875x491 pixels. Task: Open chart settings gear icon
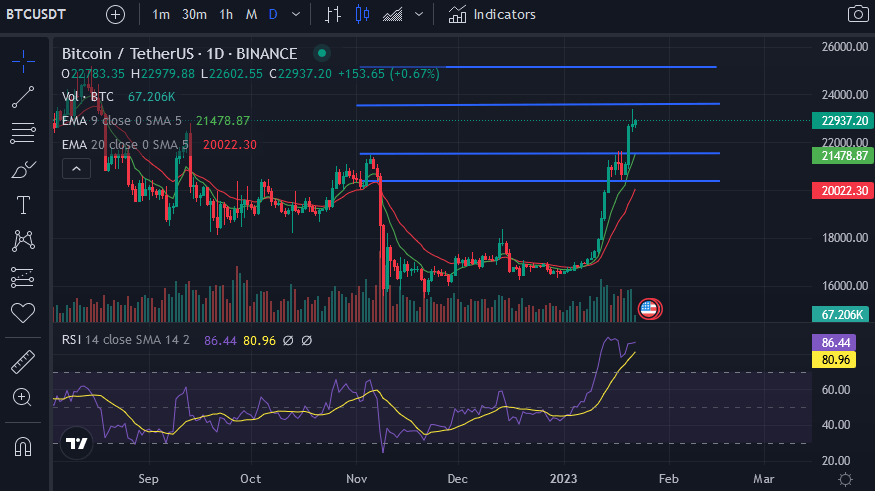coord(845,479)
